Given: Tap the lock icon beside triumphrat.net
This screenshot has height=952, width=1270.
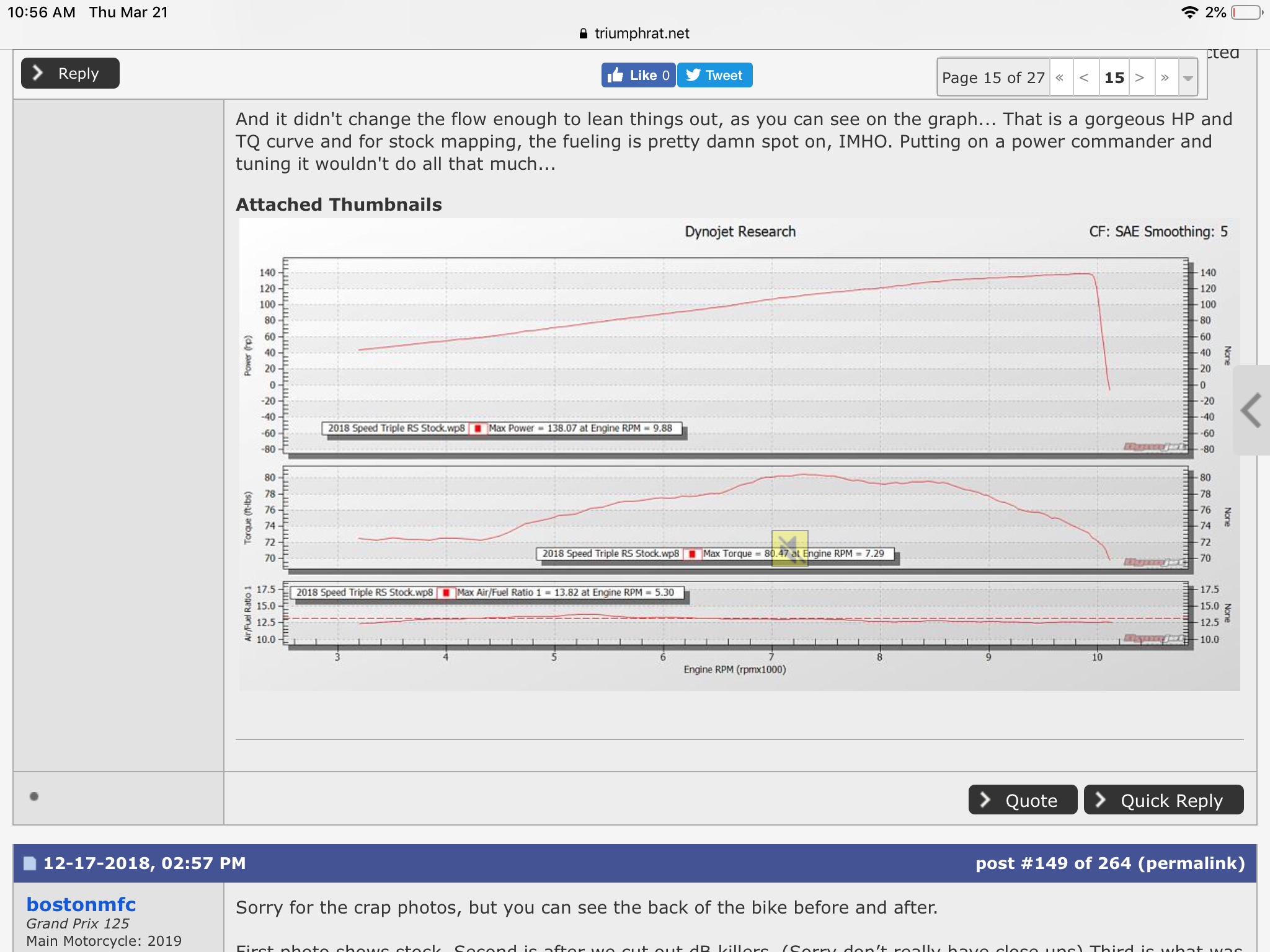Looking at the screenshot, I should [583, 33].
